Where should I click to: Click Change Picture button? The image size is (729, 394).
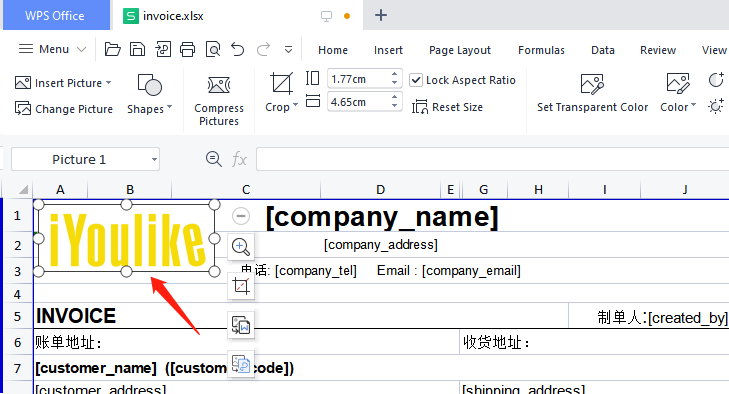pyautogui.click(x=64, y=109)
